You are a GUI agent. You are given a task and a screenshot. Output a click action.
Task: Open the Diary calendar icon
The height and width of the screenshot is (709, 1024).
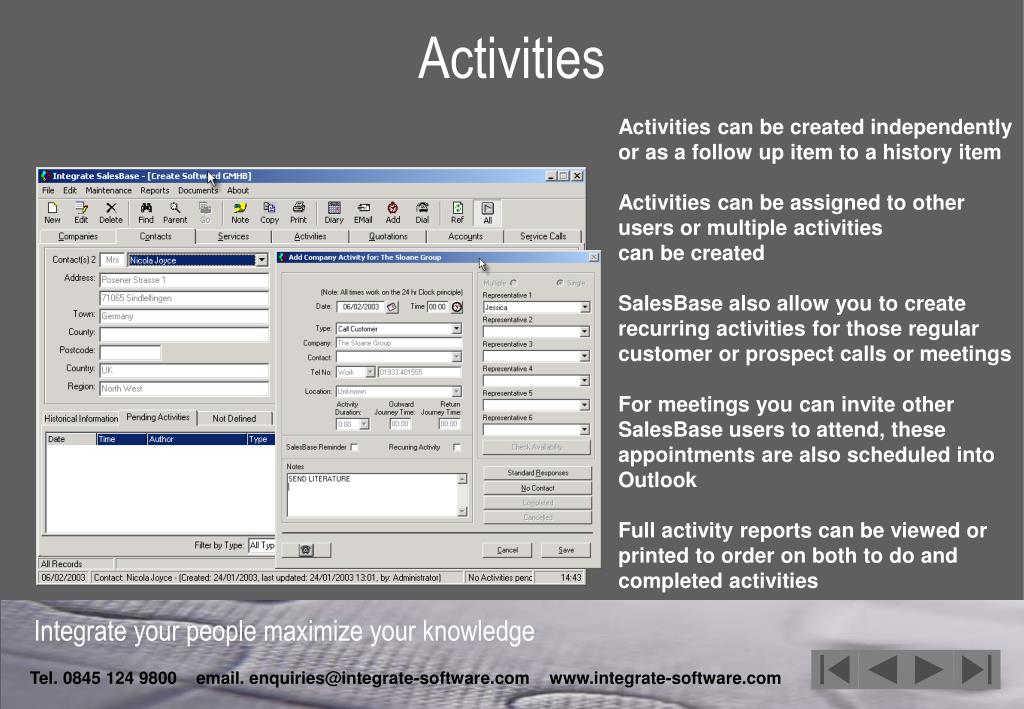click(x=334, y=212)
